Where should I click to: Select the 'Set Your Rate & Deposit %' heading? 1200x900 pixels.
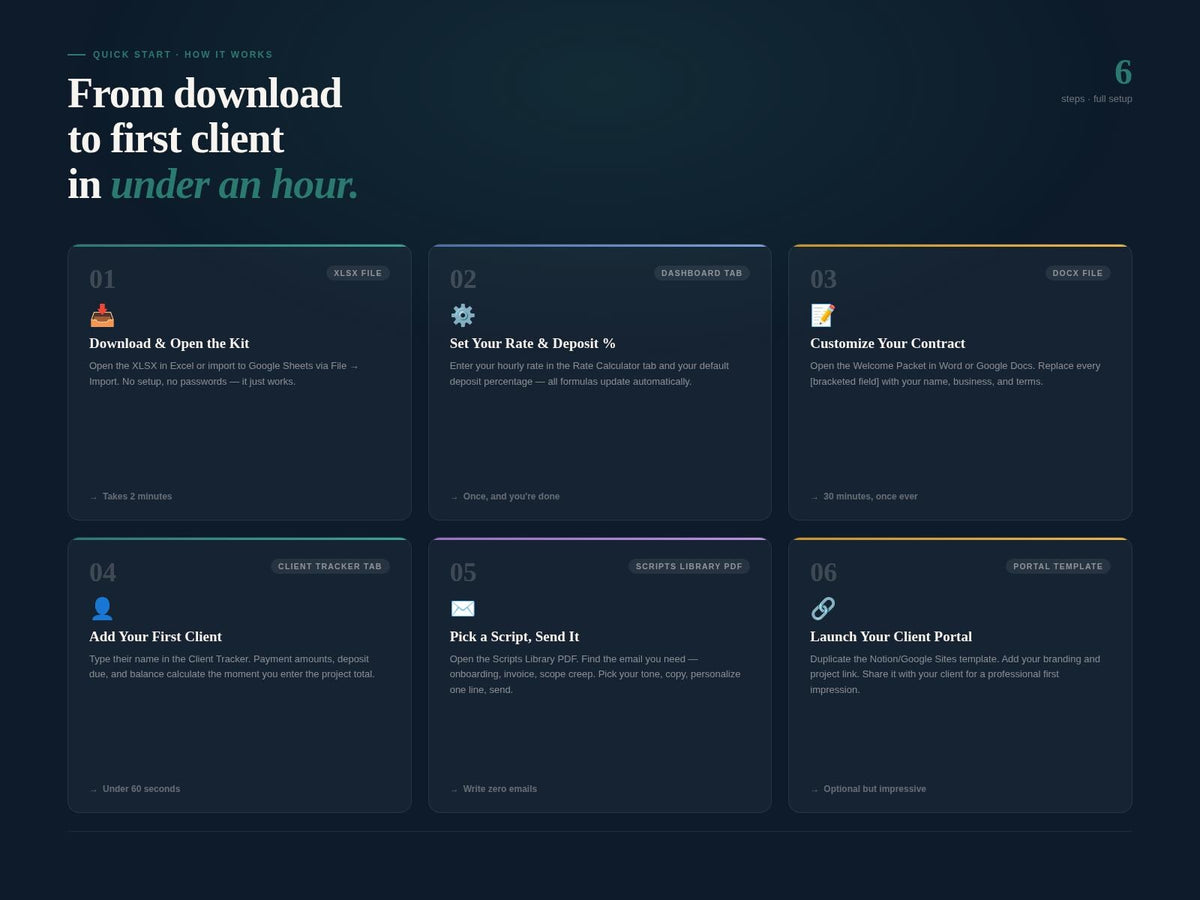[533, 343]
